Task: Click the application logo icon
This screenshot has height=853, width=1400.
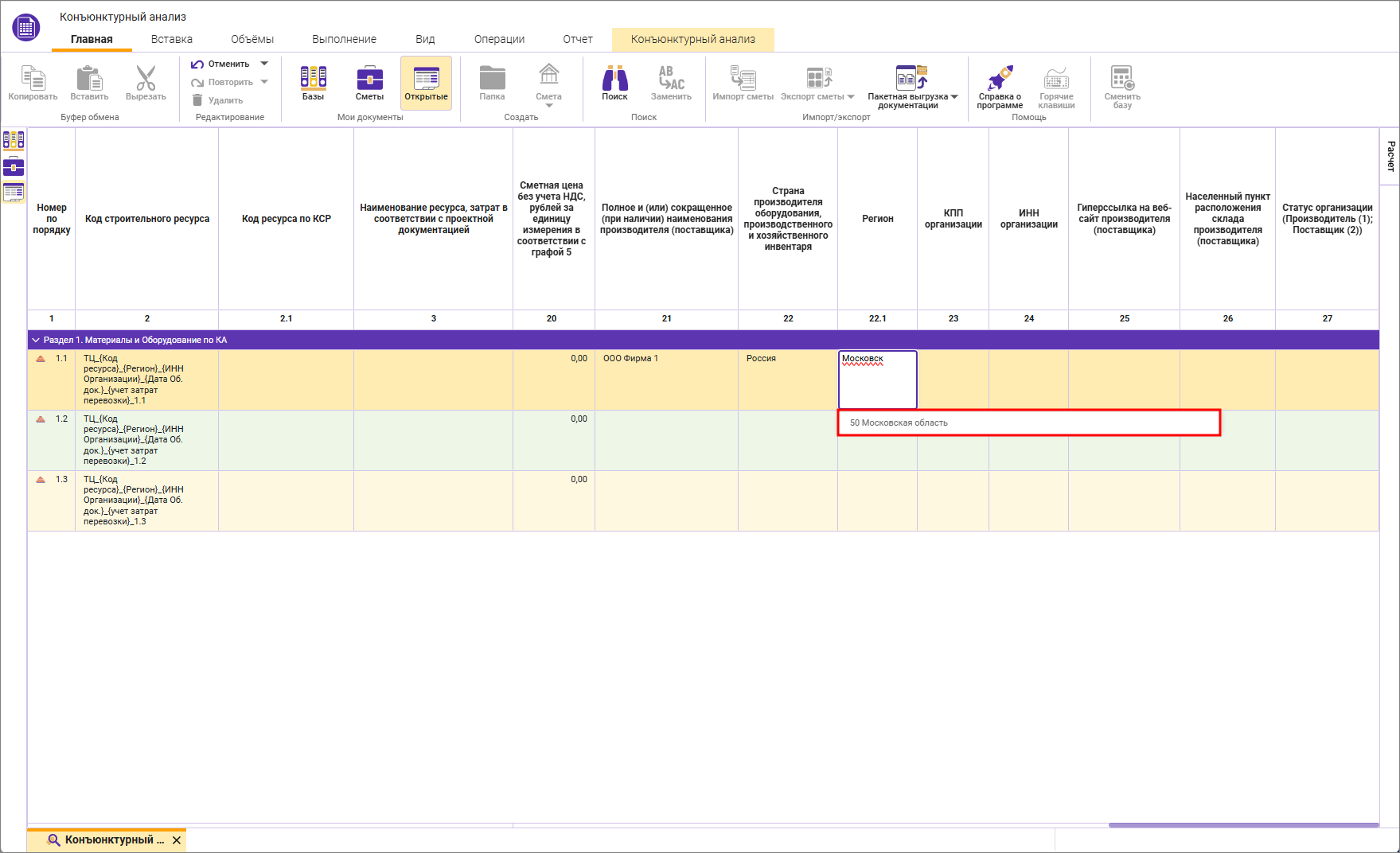Action: pos(26,28)
